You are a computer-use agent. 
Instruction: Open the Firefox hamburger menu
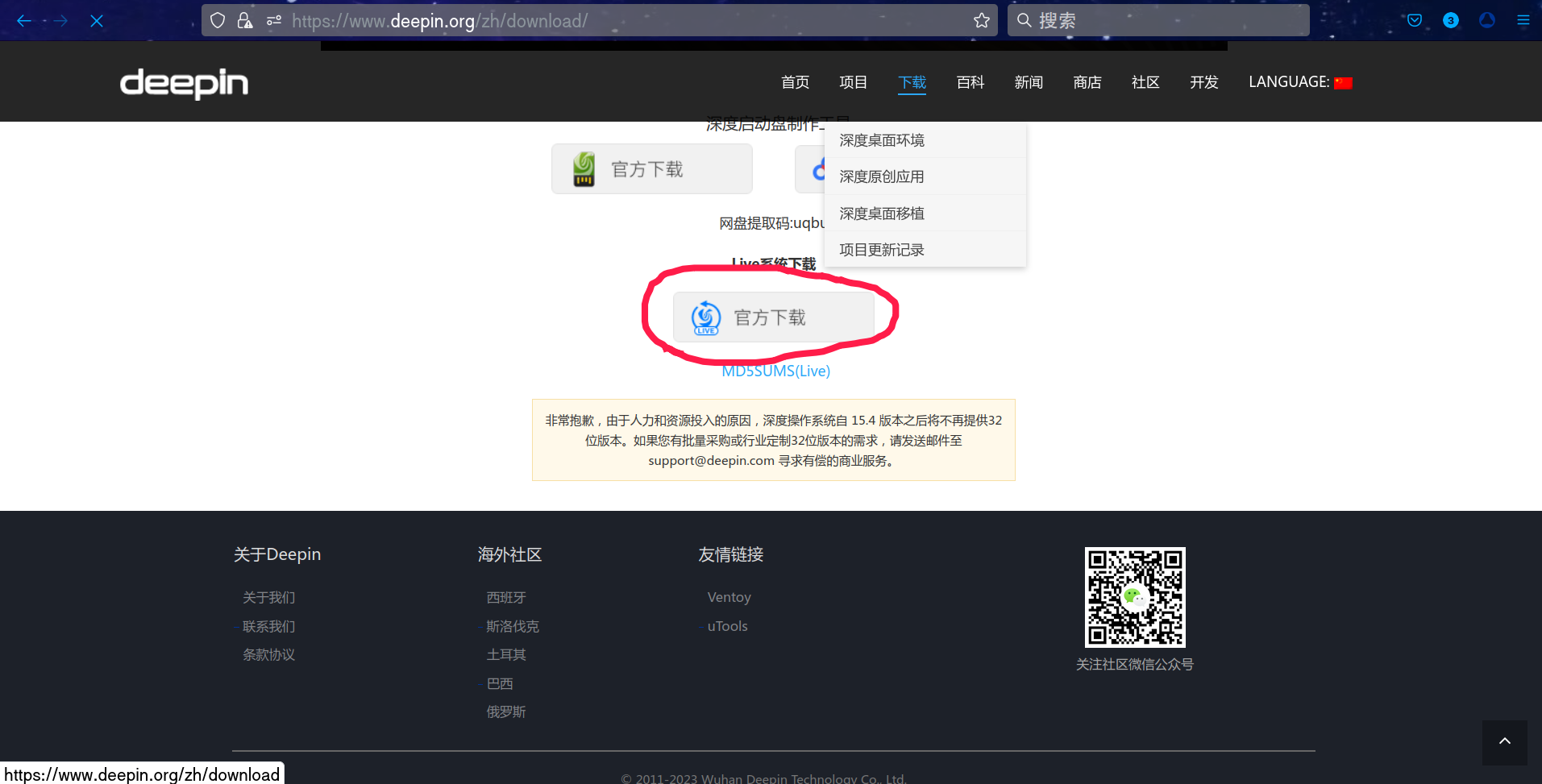point(1523,20)
